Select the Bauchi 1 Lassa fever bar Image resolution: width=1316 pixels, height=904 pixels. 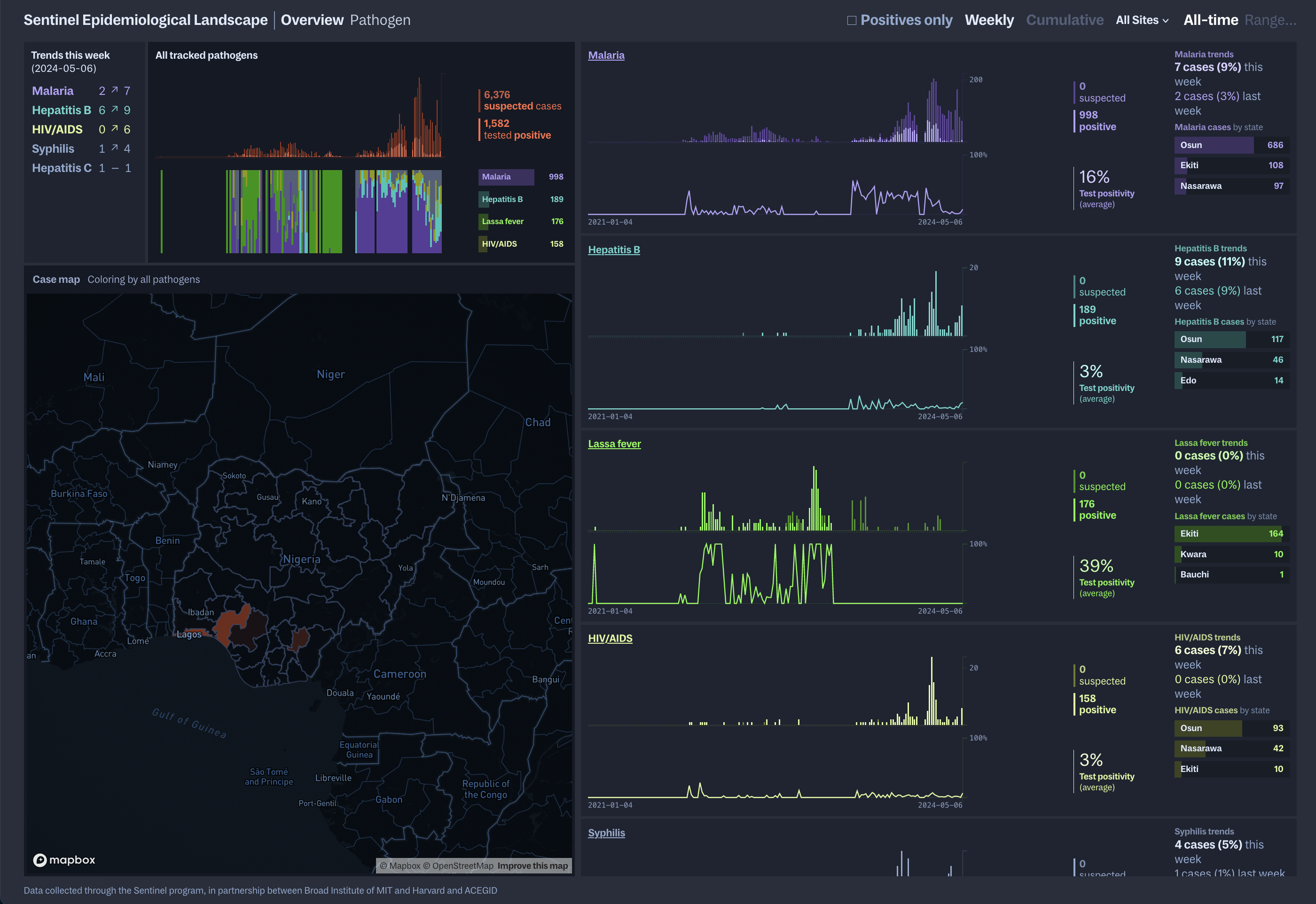1231,574
